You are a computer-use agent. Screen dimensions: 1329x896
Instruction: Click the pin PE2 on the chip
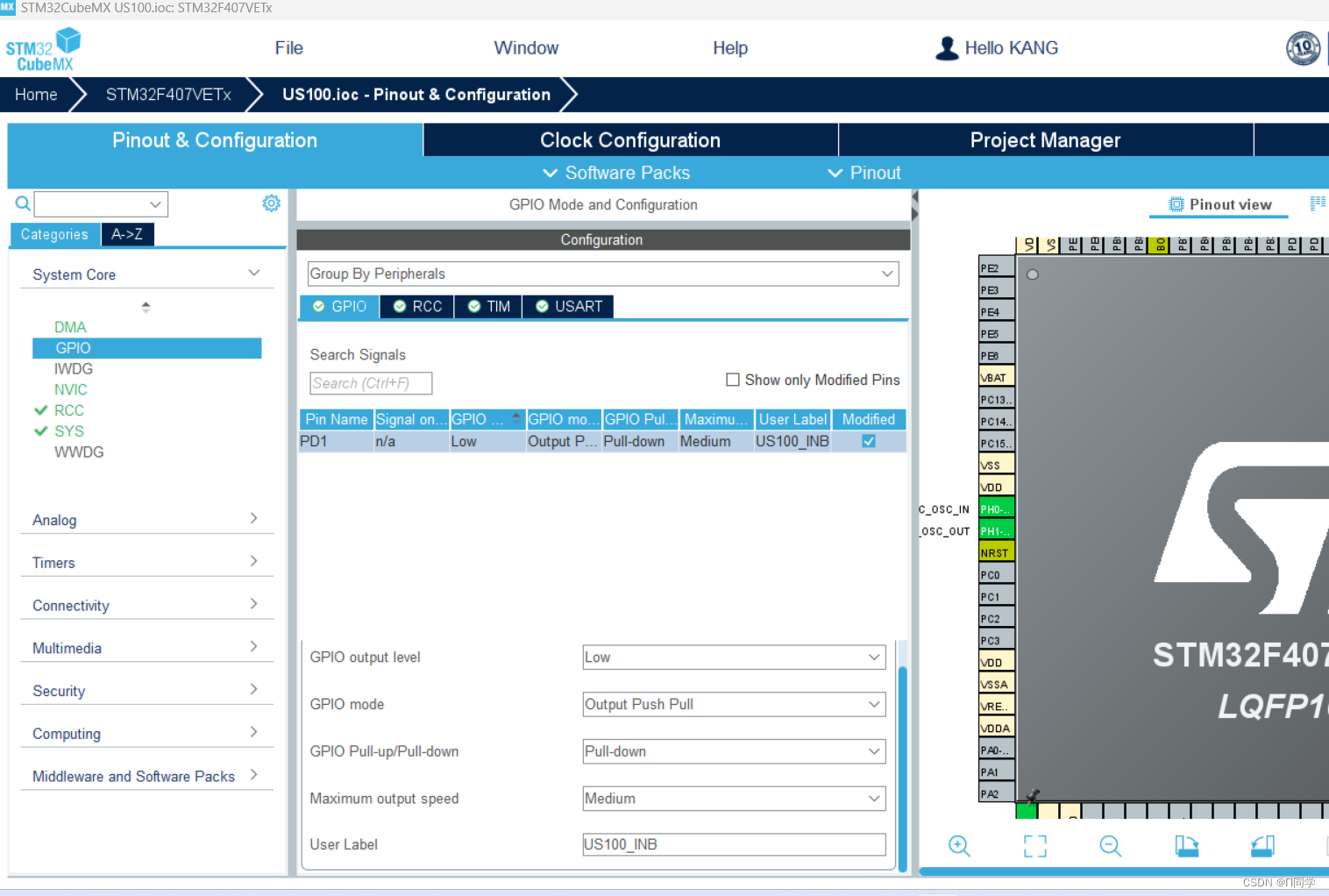997,268
